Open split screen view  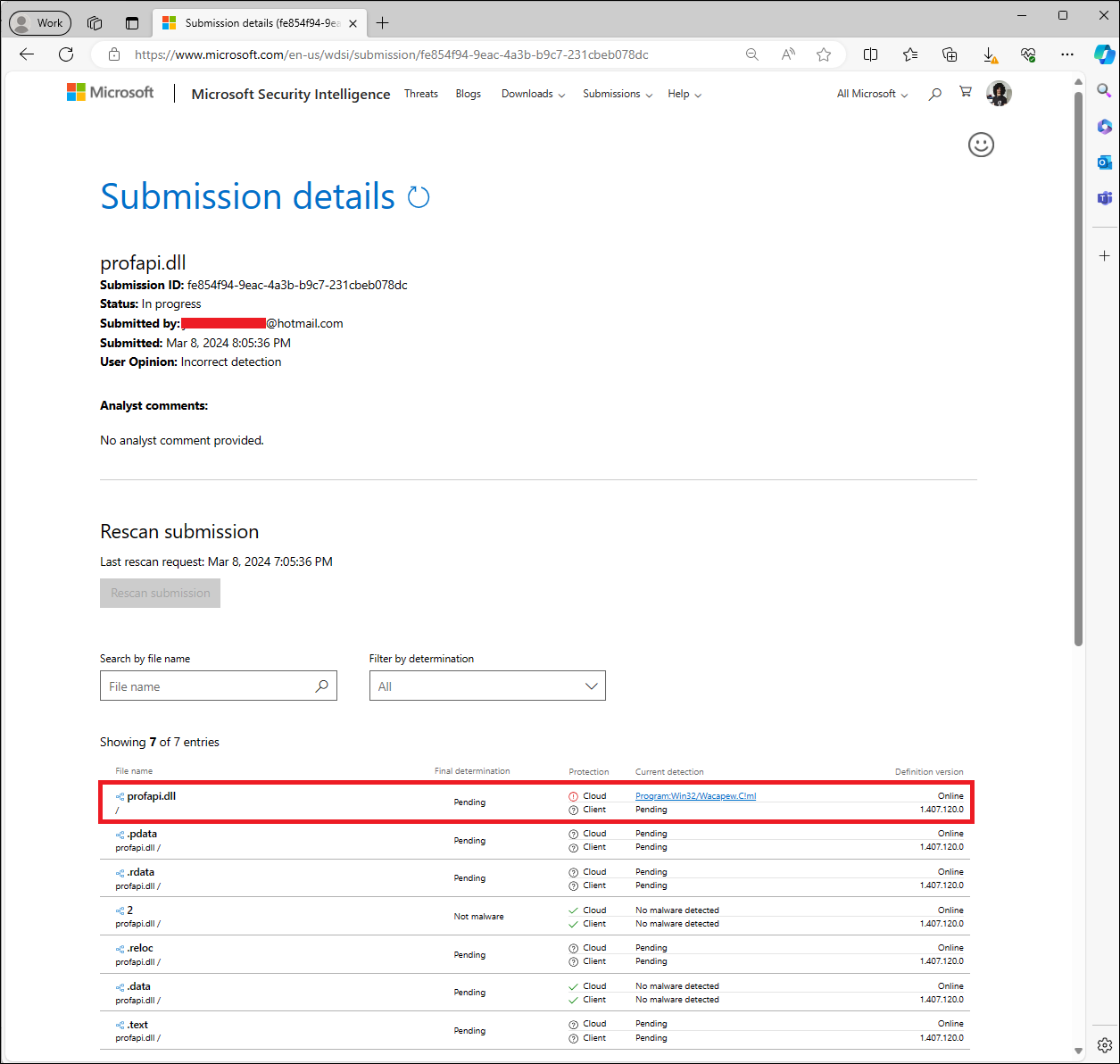[x=871, y=54]
